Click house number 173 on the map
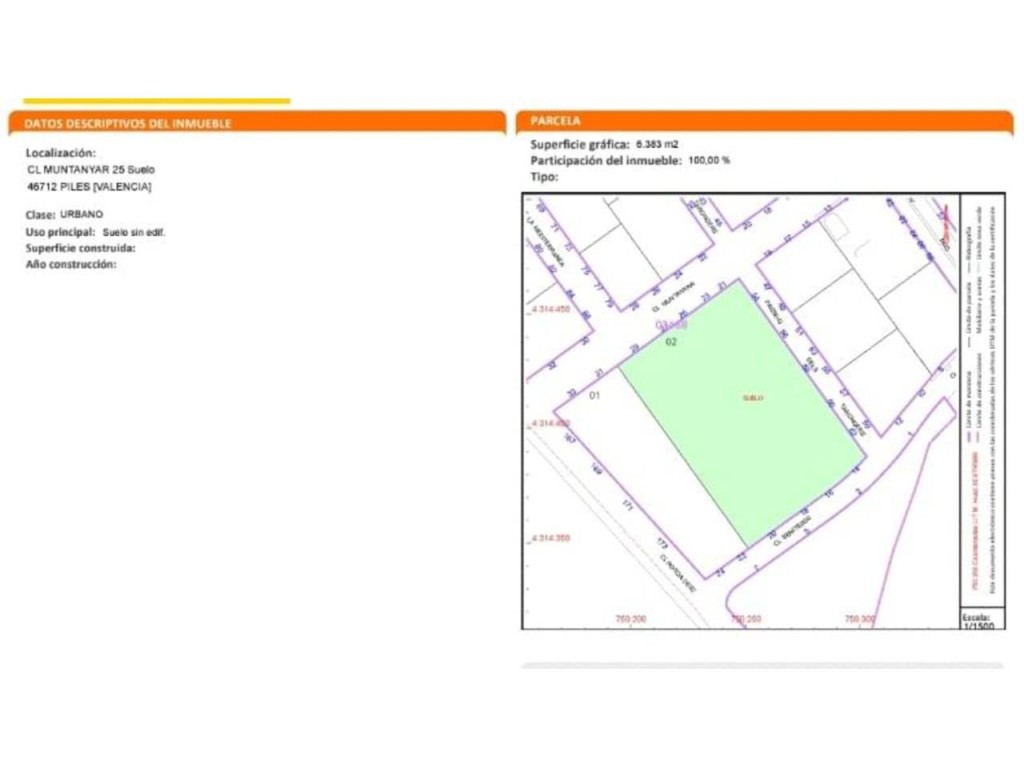This screenshot has width=1024, height=768. coord(662,544)
